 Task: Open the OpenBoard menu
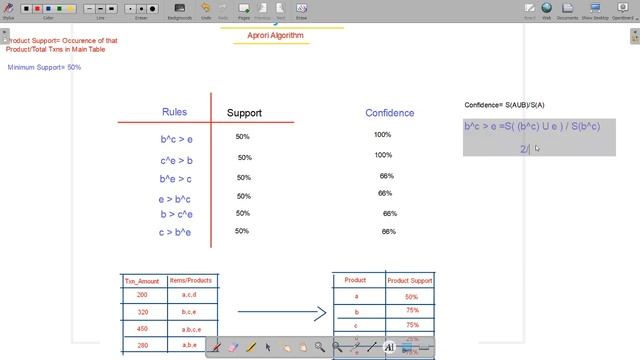coord(623,11)
